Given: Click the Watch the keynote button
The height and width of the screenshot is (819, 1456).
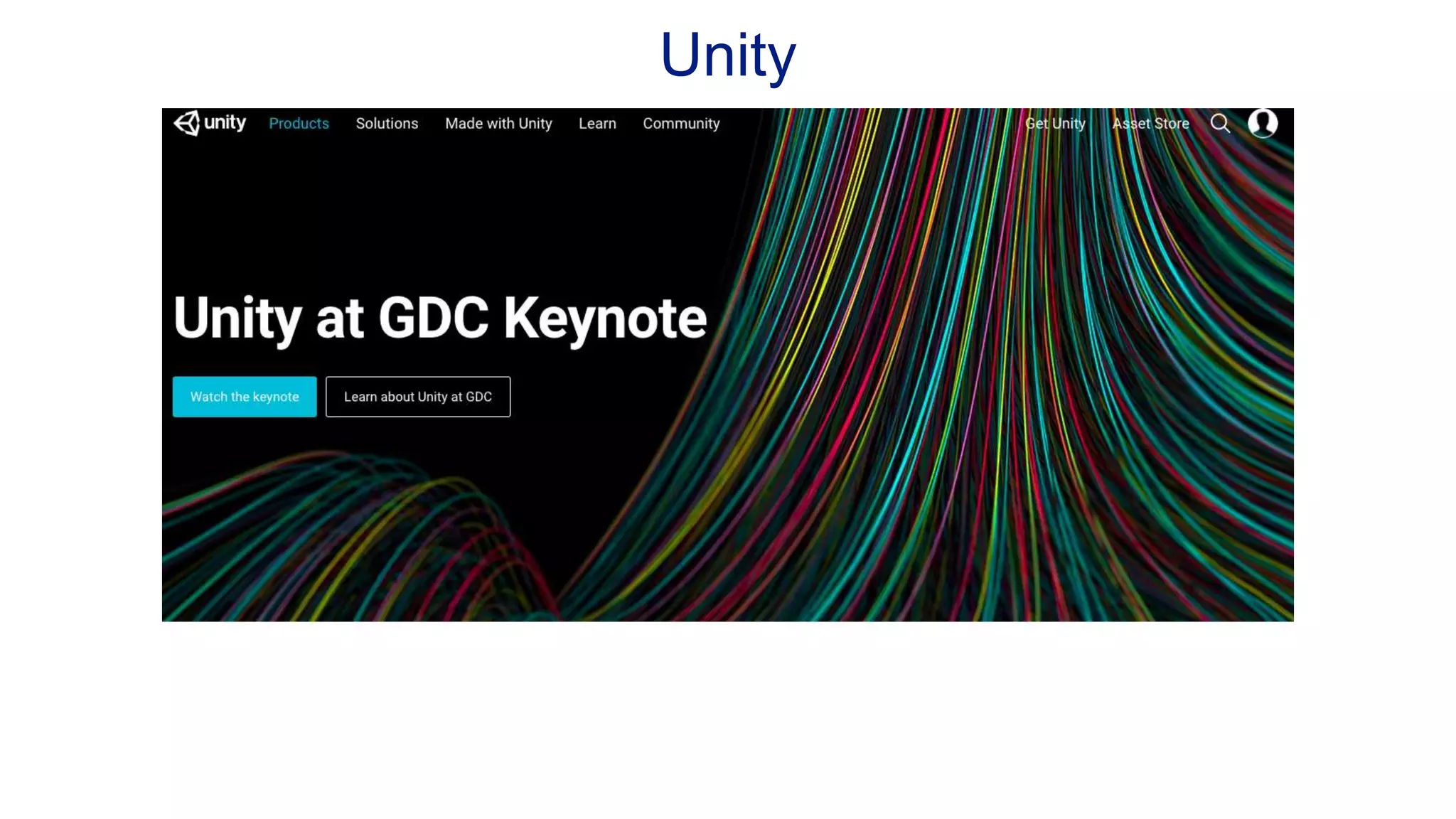Looking at the screenshot, I should pos(245,397).
